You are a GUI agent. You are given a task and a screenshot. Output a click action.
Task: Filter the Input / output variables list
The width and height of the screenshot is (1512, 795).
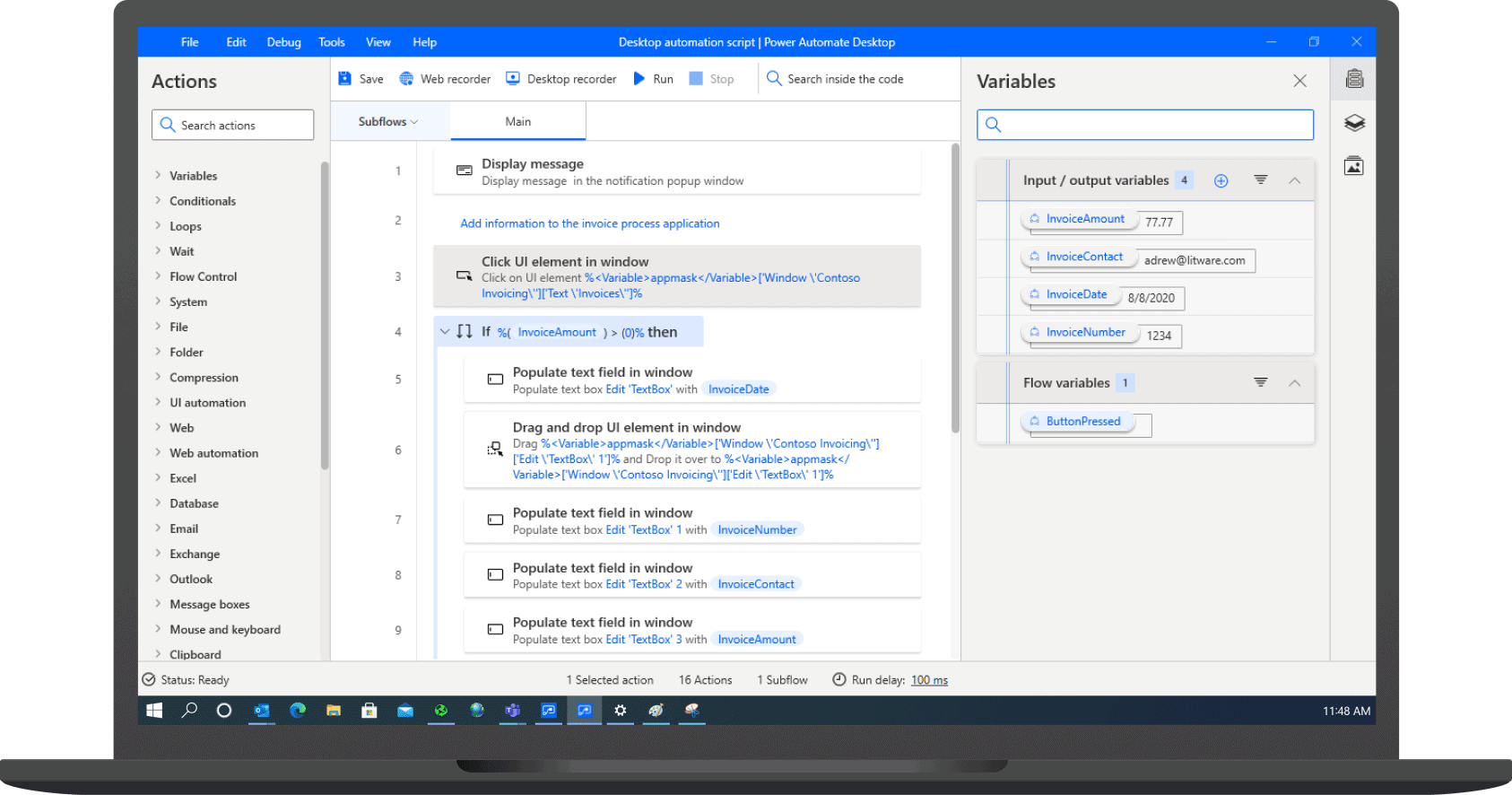click(1260, 180)
